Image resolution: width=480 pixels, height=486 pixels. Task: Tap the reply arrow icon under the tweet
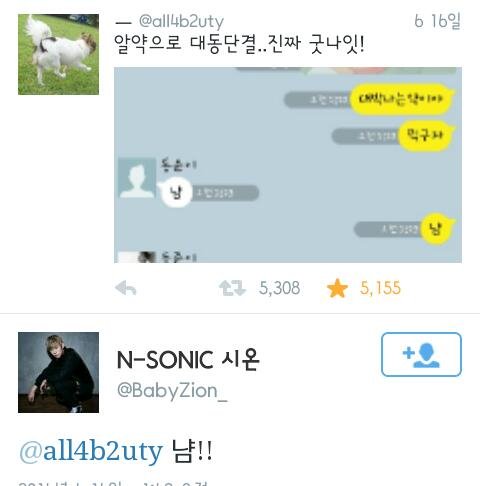[x=126, y=288]
